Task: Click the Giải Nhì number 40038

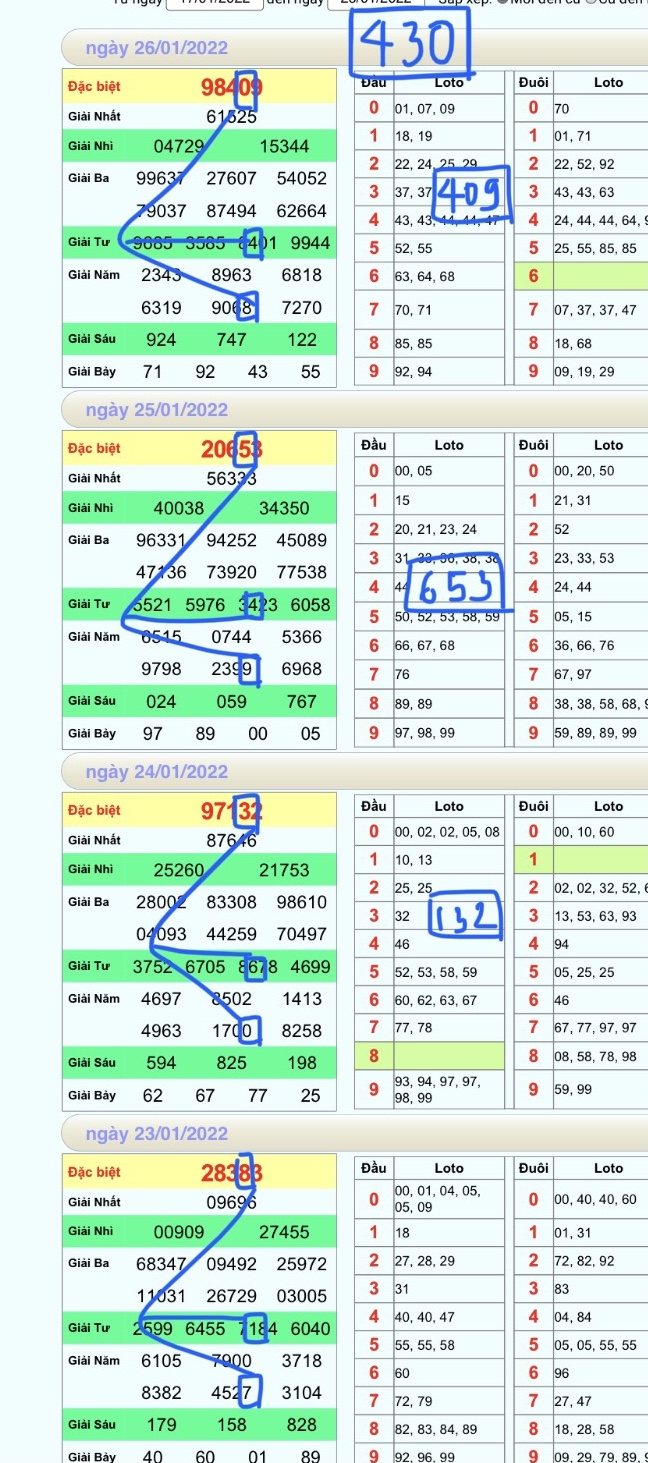Action: (x=179, y=508)
